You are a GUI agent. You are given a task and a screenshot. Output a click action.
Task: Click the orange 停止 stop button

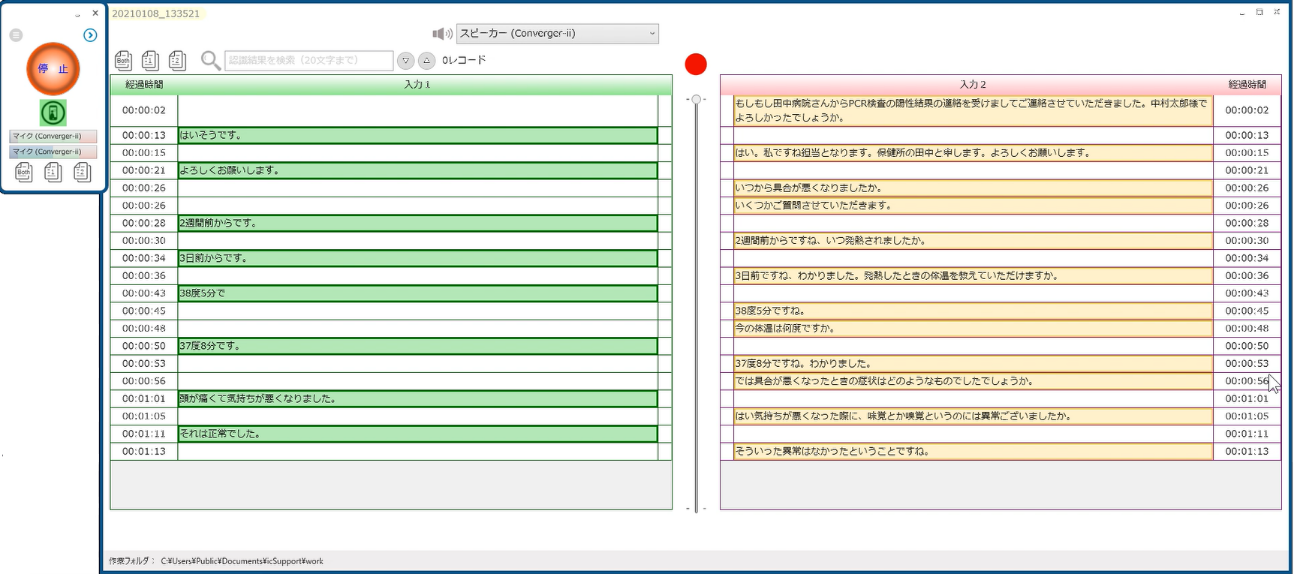click(x=53, y=69)
